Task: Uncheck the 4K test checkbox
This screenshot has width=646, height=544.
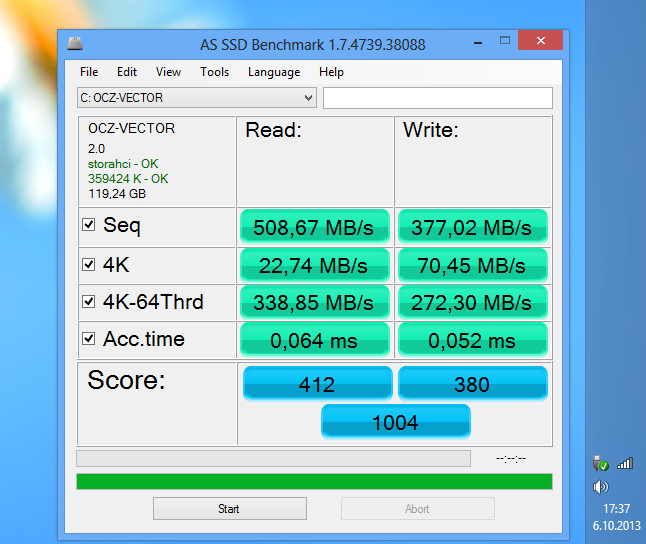Action: click(x=89, y=264)
